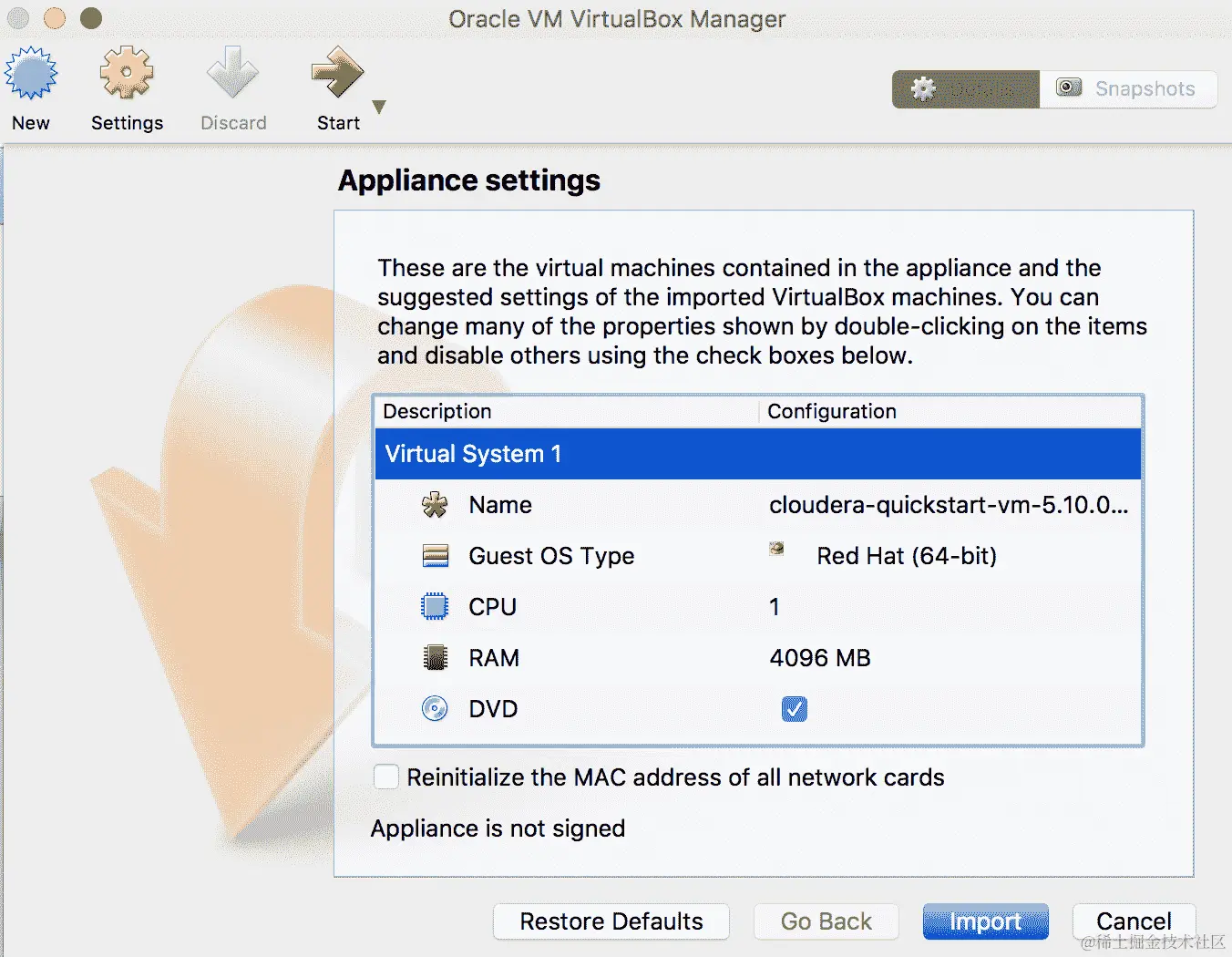The width and height of the screenshot is (1232, 957).
Task: Enable Reinitialize the MAC address checkbox
Action: point(386,777)
